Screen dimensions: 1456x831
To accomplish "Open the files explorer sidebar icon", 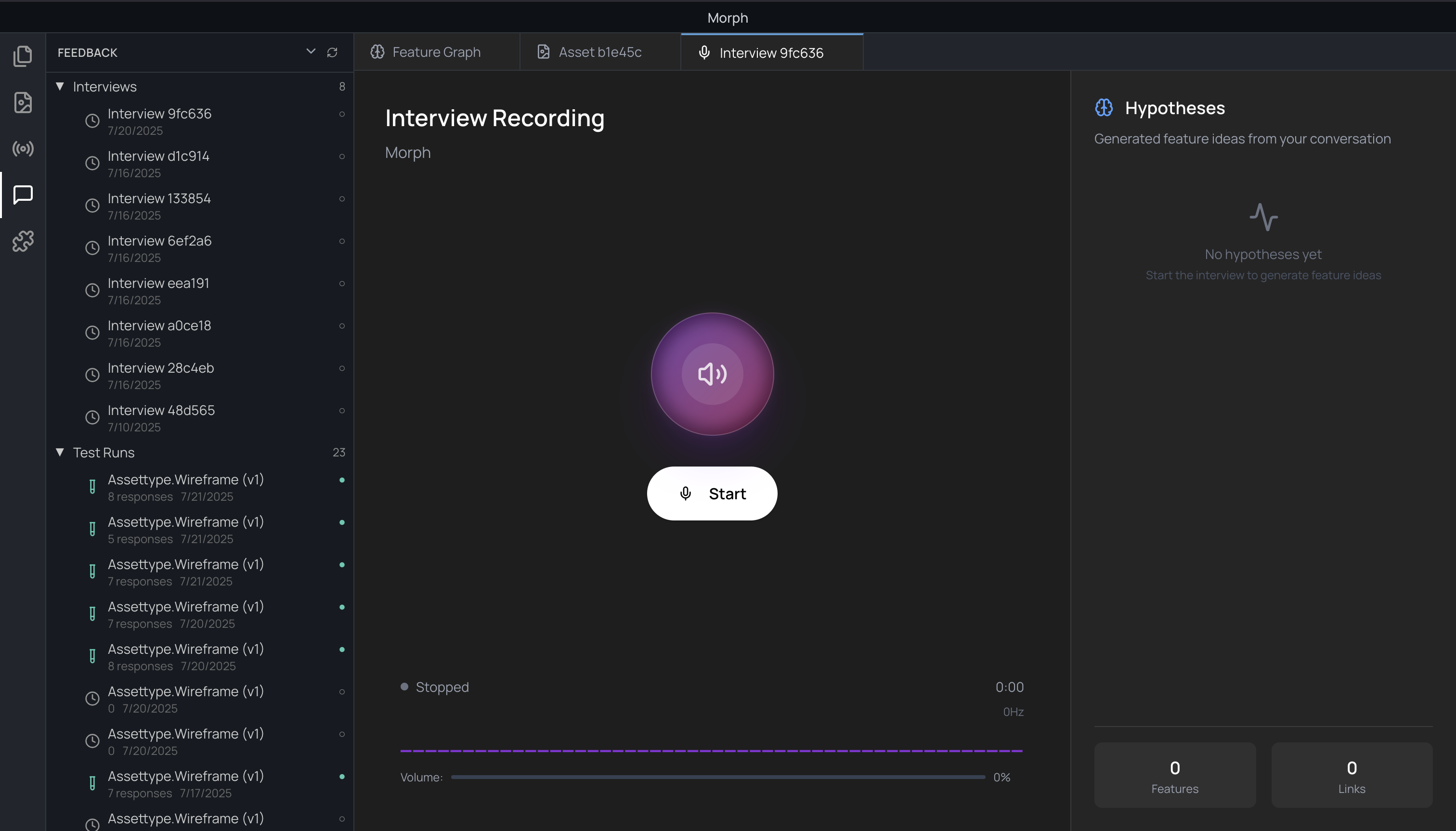I will point(23,56).
